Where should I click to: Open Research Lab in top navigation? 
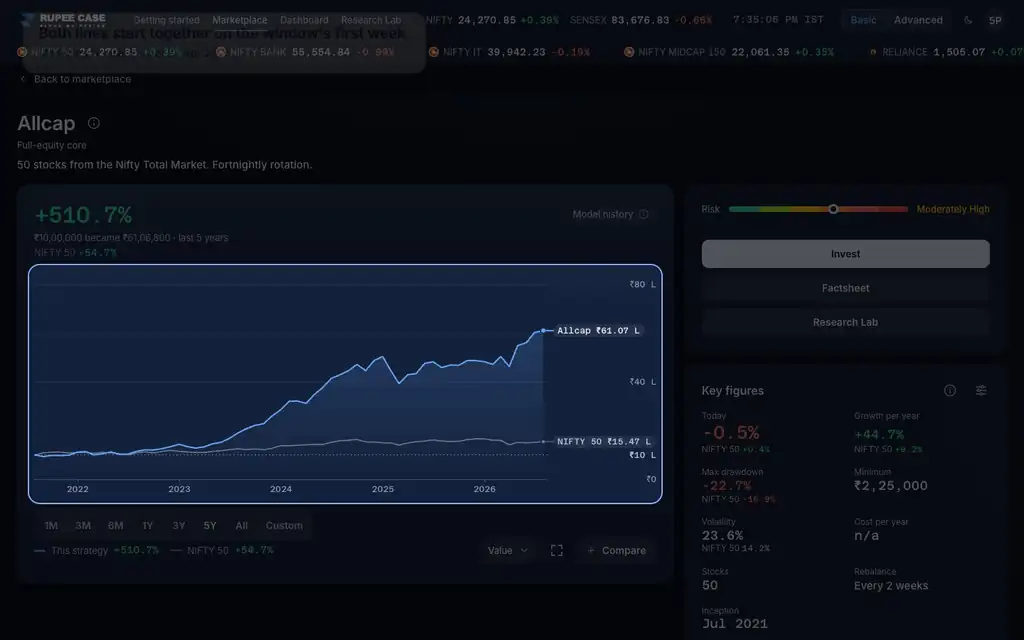click(x=371, y=20)
